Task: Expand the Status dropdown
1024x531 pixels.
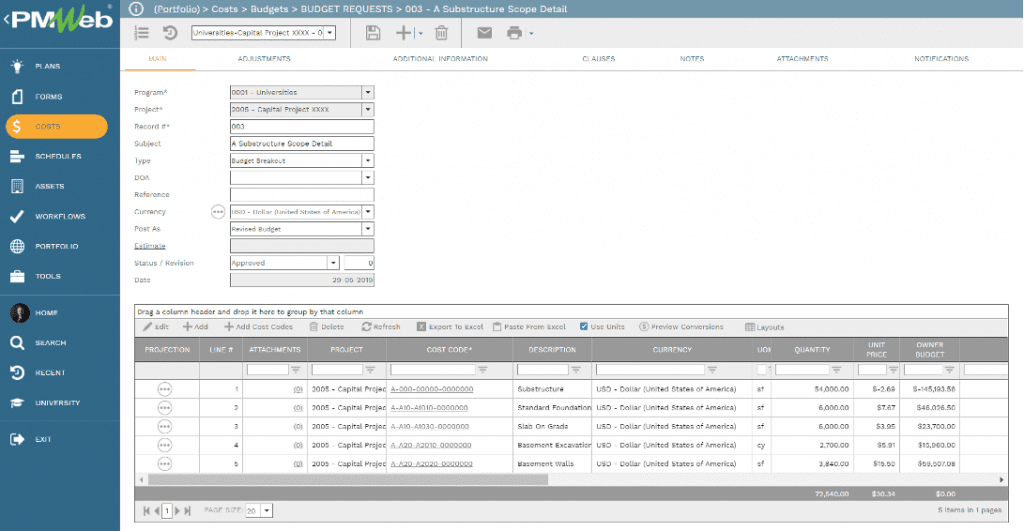Action: click(333, 263)
